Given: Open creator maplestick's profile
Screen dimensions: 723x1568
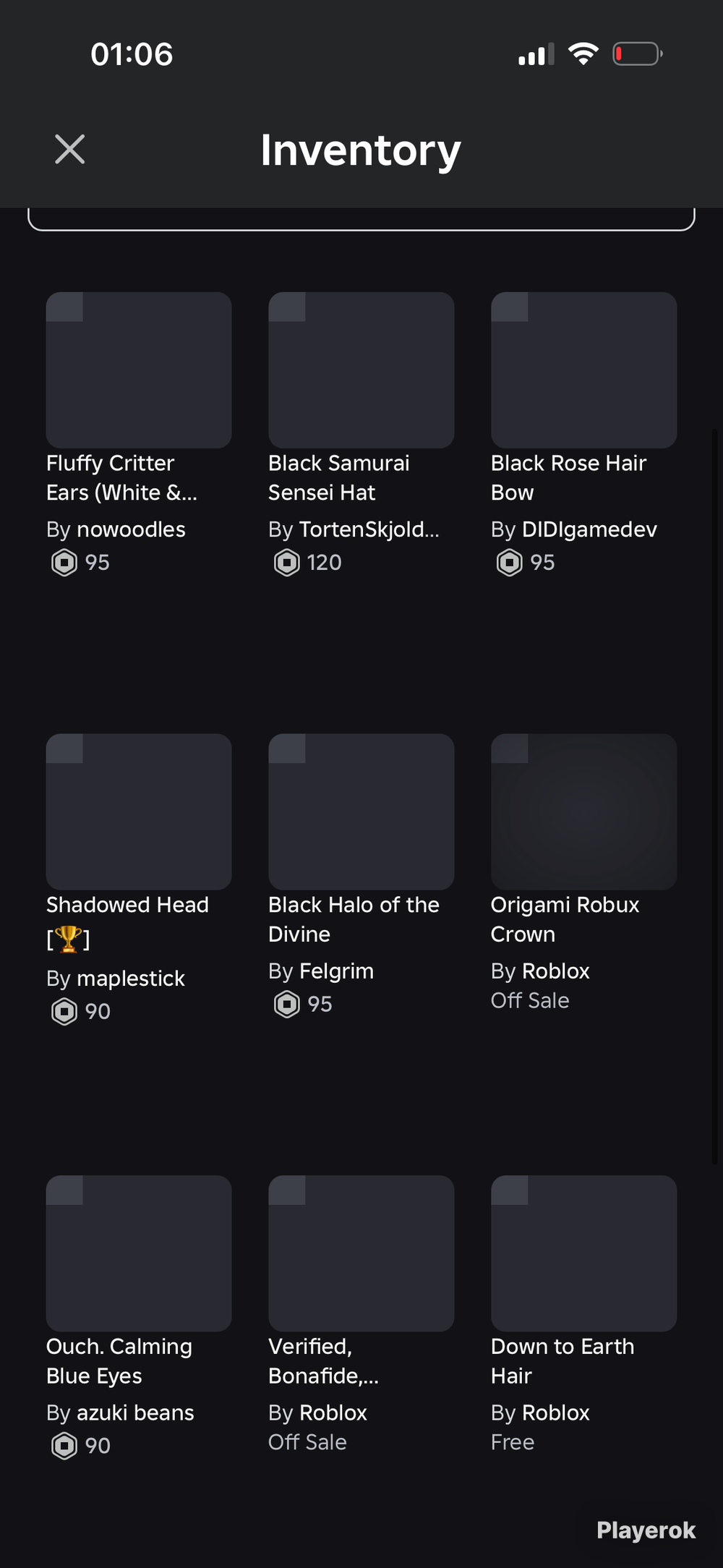Looking at the screenshot, I should (131, 979).
